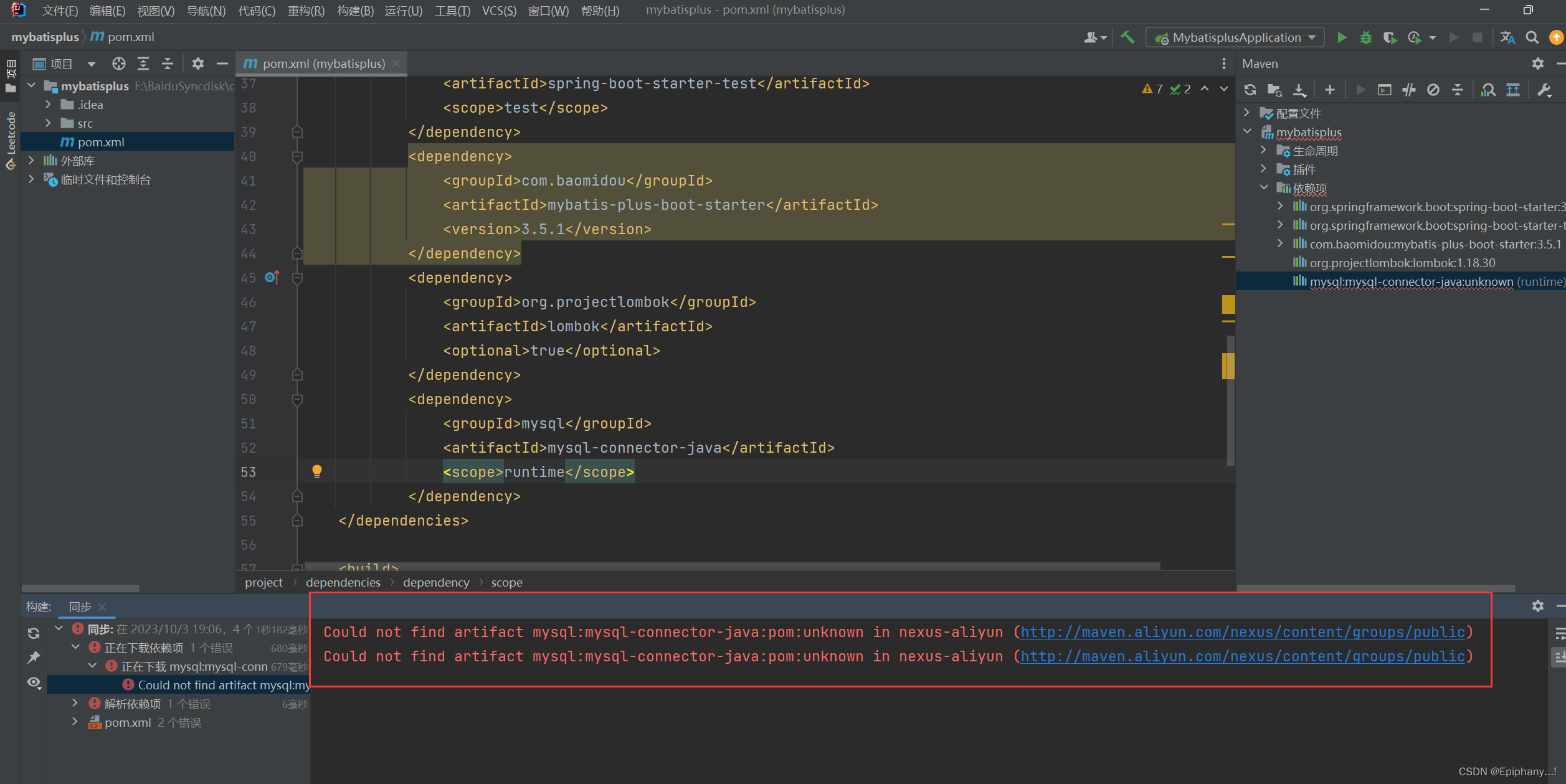Open the 构建(B) menu

tap(355, 11)
